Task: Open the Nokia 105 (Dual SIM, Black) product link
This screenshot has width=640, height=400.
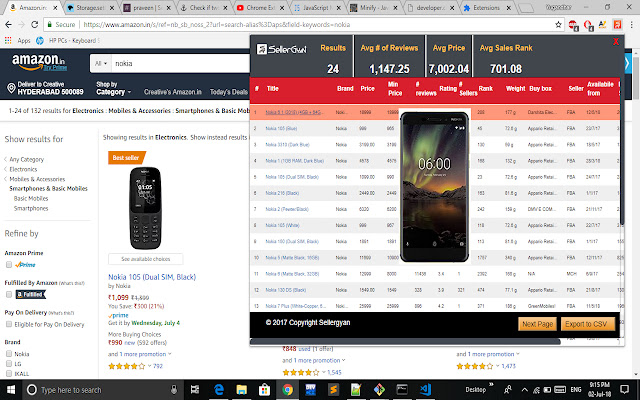Action: click(x=152, y=277)
